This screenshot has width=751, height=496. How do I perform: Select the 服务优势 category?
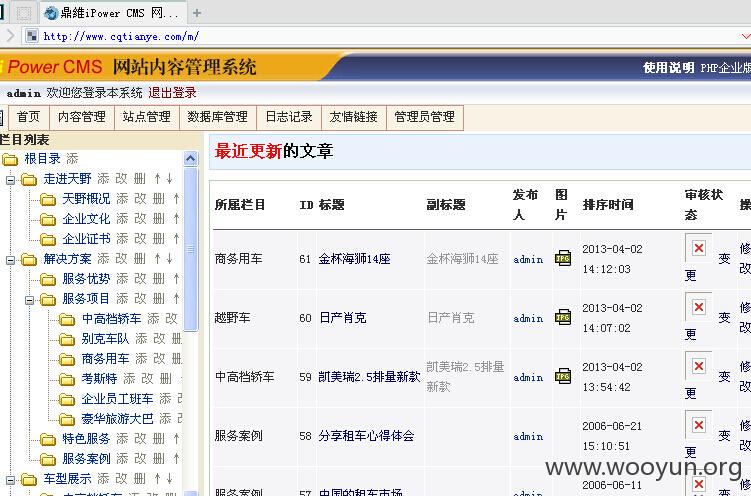(x=86, y=279)
